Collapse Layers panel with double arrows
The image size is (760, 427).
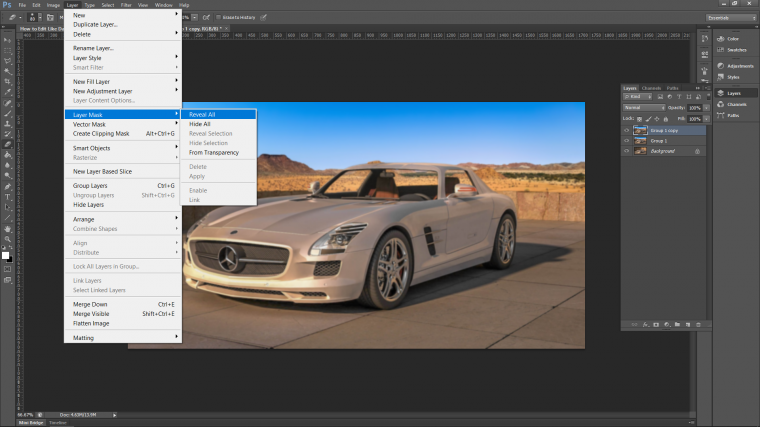(698, 88)
